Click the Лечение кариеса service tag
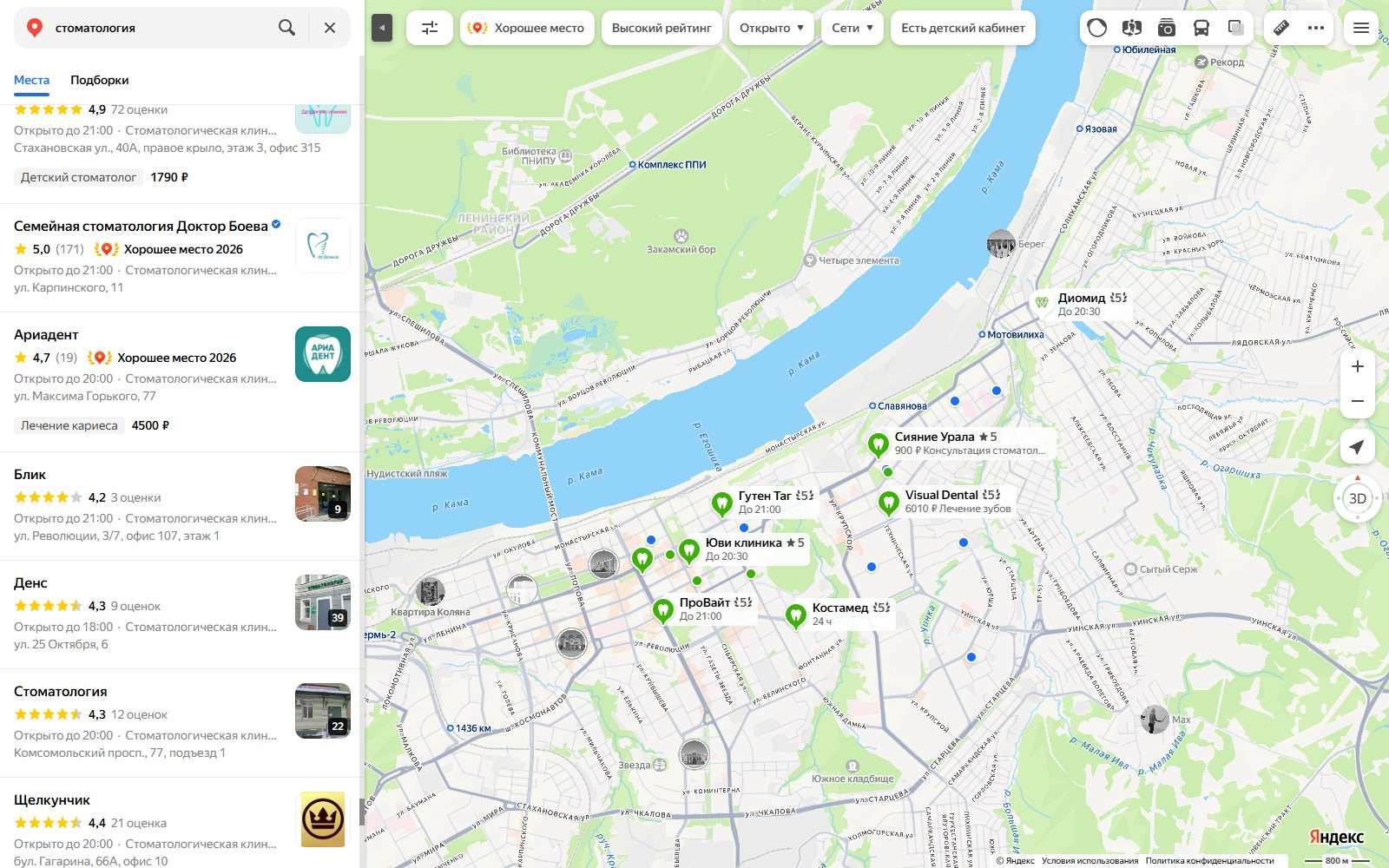Image resolution: width=1389 pixels, height=868 pixels. coord(69,425)
